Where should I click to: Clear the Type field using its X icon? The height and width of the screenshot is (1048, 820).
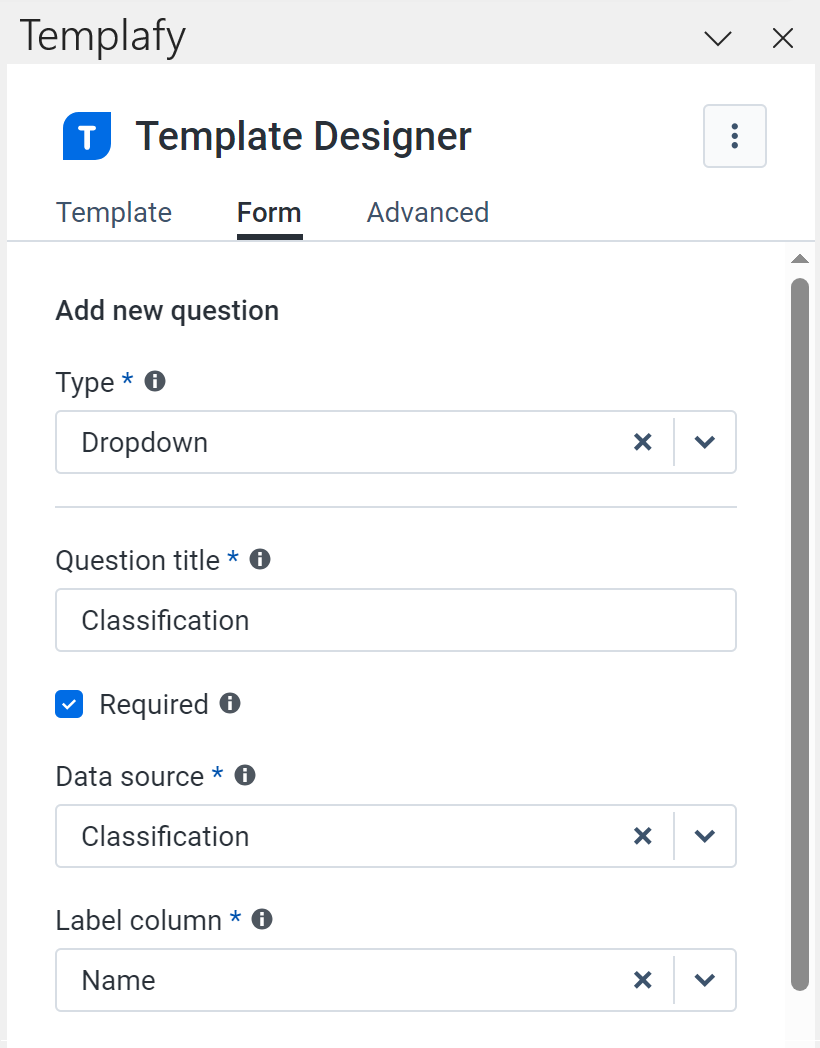pyautogui.click(x=643, y=441)
